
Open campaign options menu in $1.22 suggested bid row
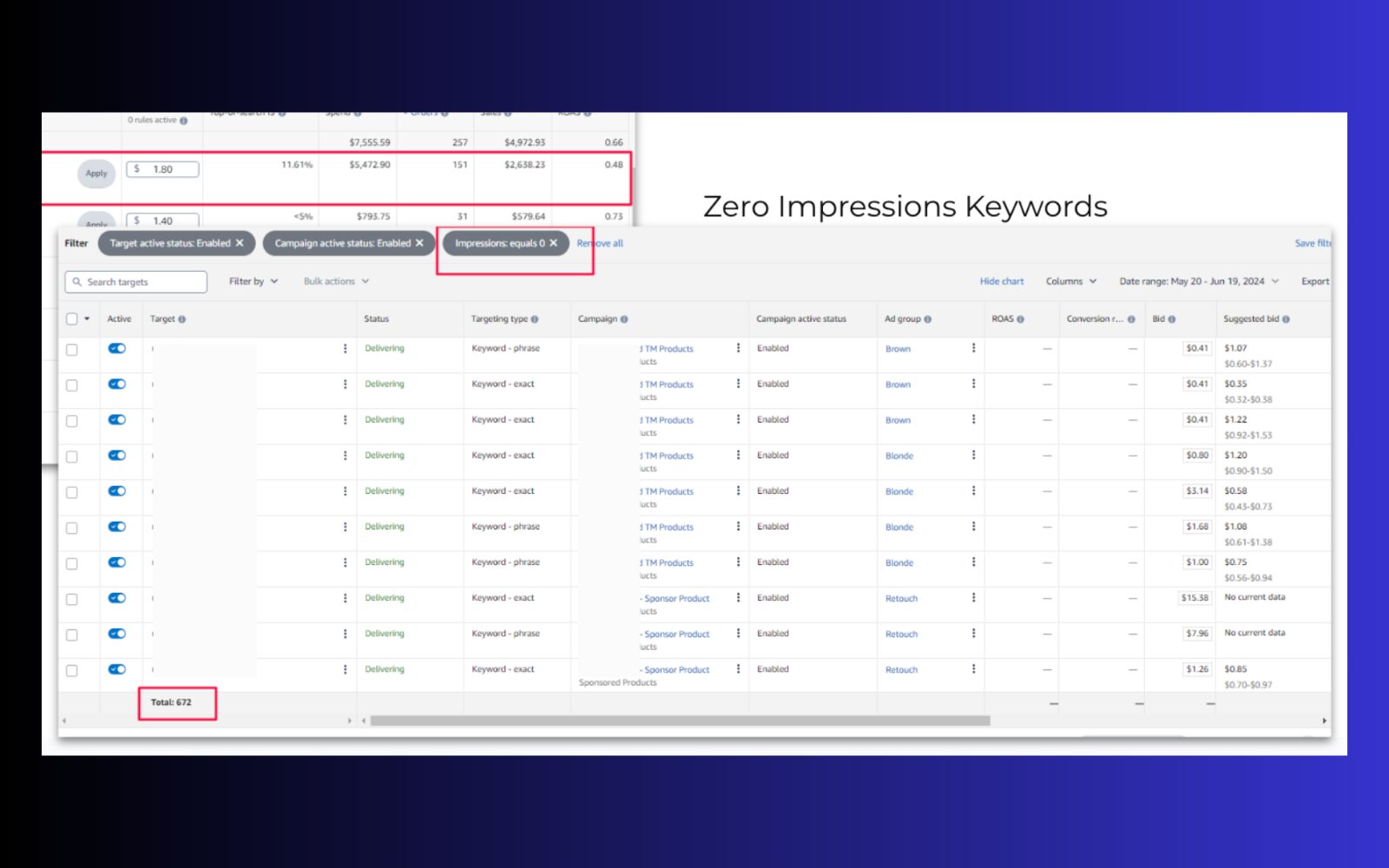pyautogui.click(x=739, y=419)
